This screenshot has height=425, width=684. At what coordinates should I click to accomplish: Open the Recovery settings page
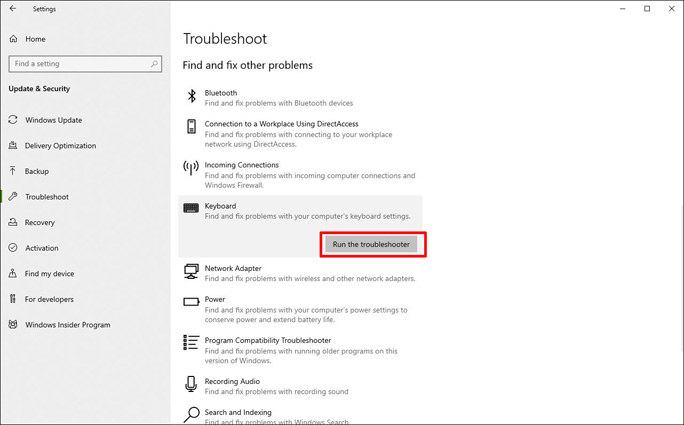click(40, 223)
